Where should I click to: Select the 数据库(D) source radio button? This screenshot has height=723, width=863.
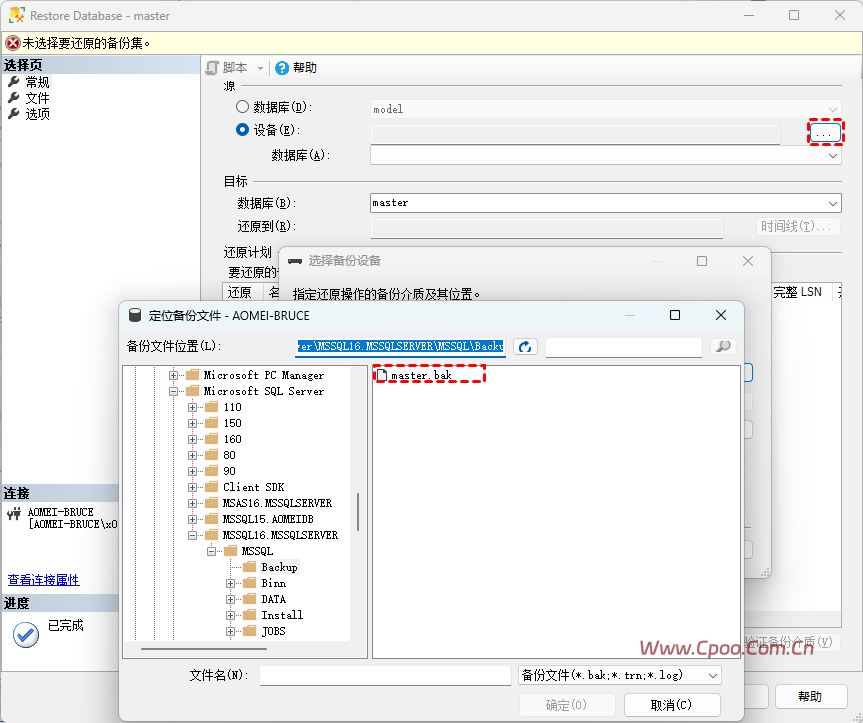242,106
